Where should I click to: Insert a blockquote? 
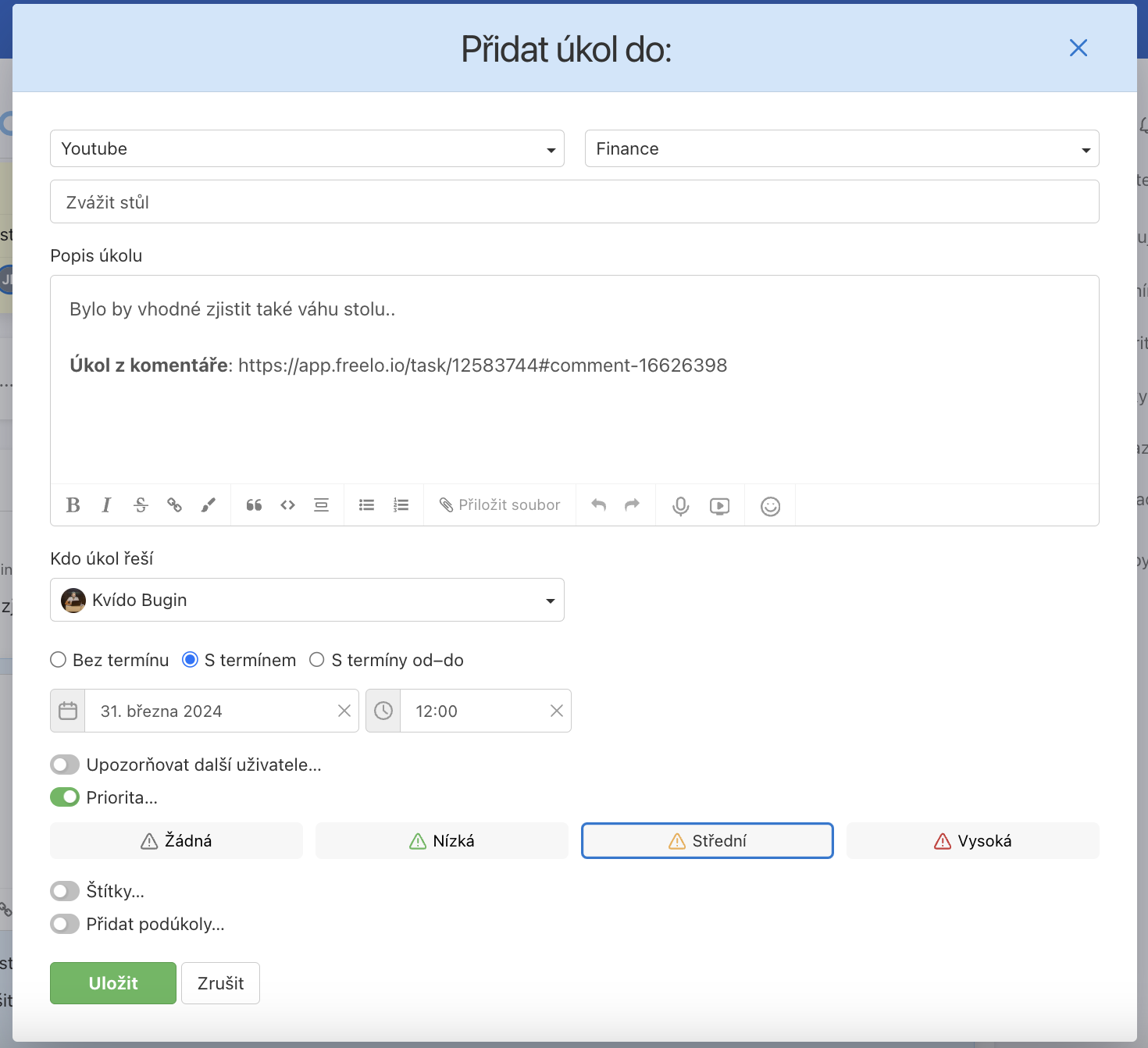click(254, 505)
